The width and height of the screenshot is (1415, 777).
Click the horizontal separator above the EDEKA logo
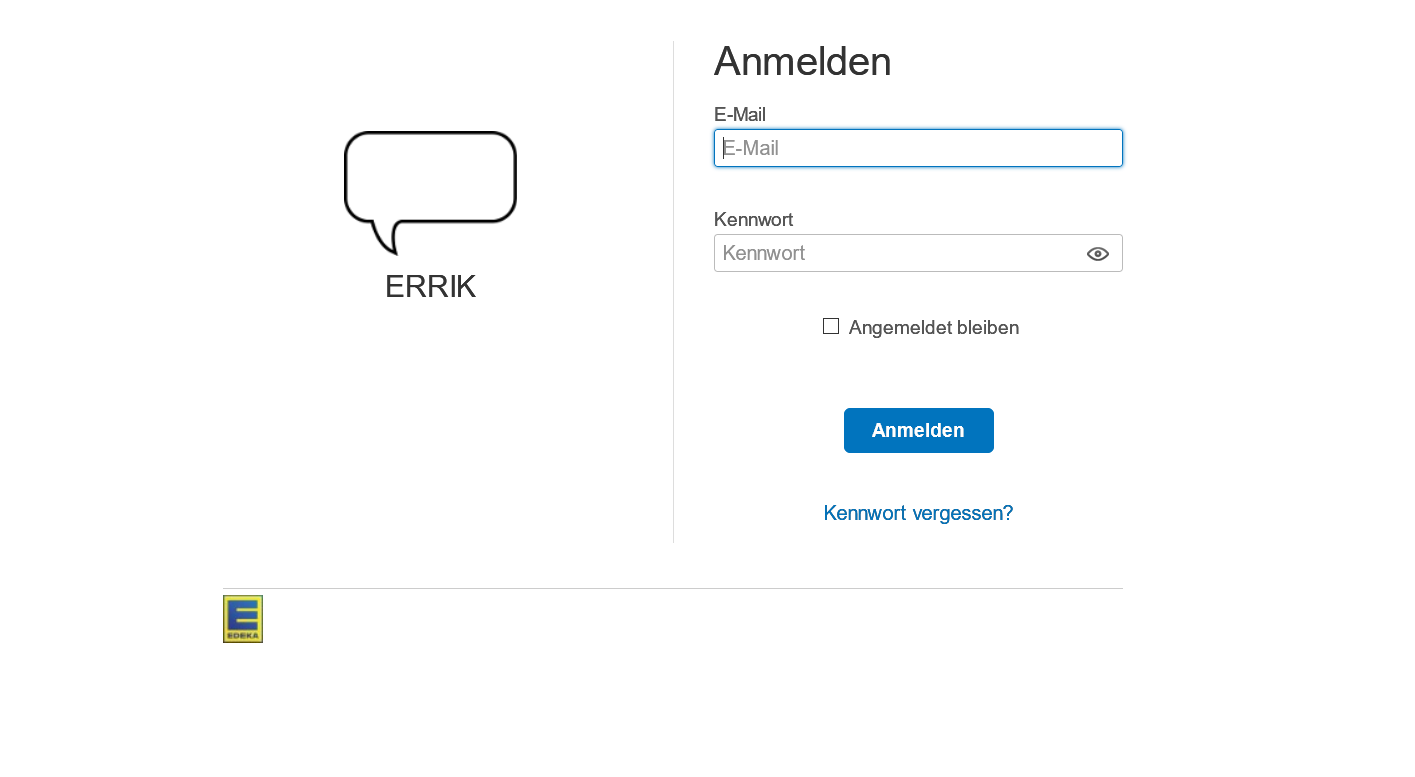coord(672,588)
